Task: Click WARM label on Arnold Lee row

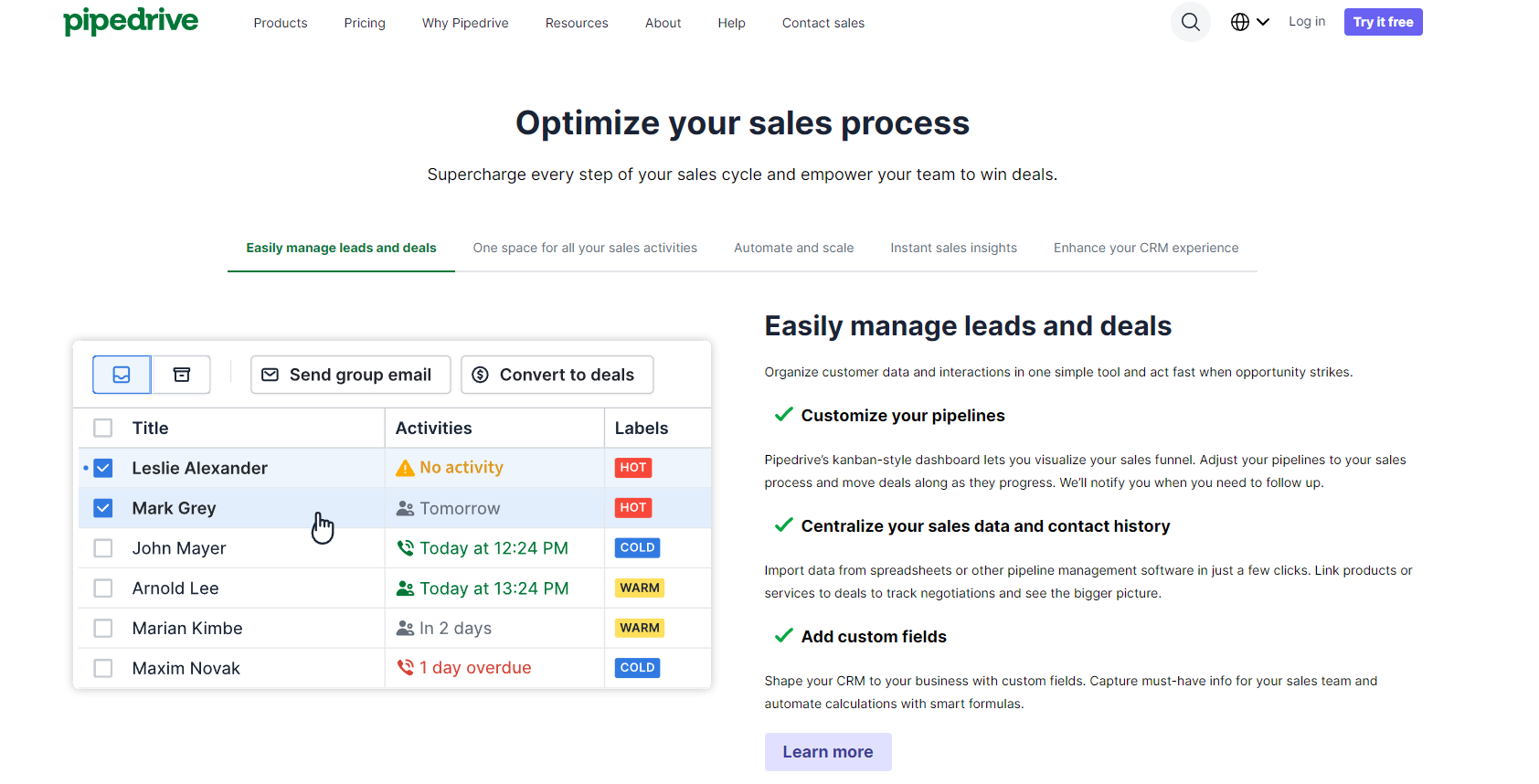Action: coord(640,588)
